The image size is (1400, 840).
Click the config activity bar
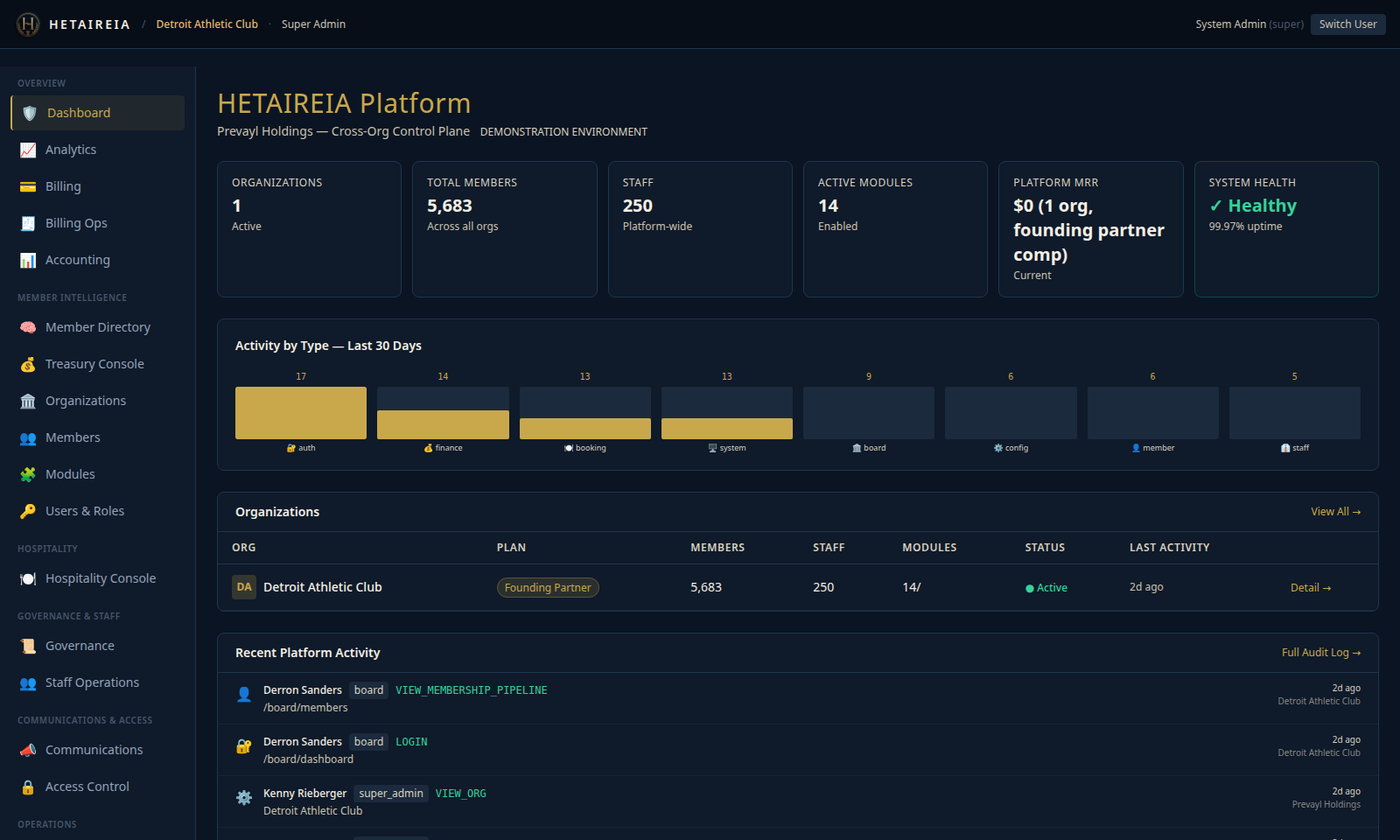click(1011, 413)
